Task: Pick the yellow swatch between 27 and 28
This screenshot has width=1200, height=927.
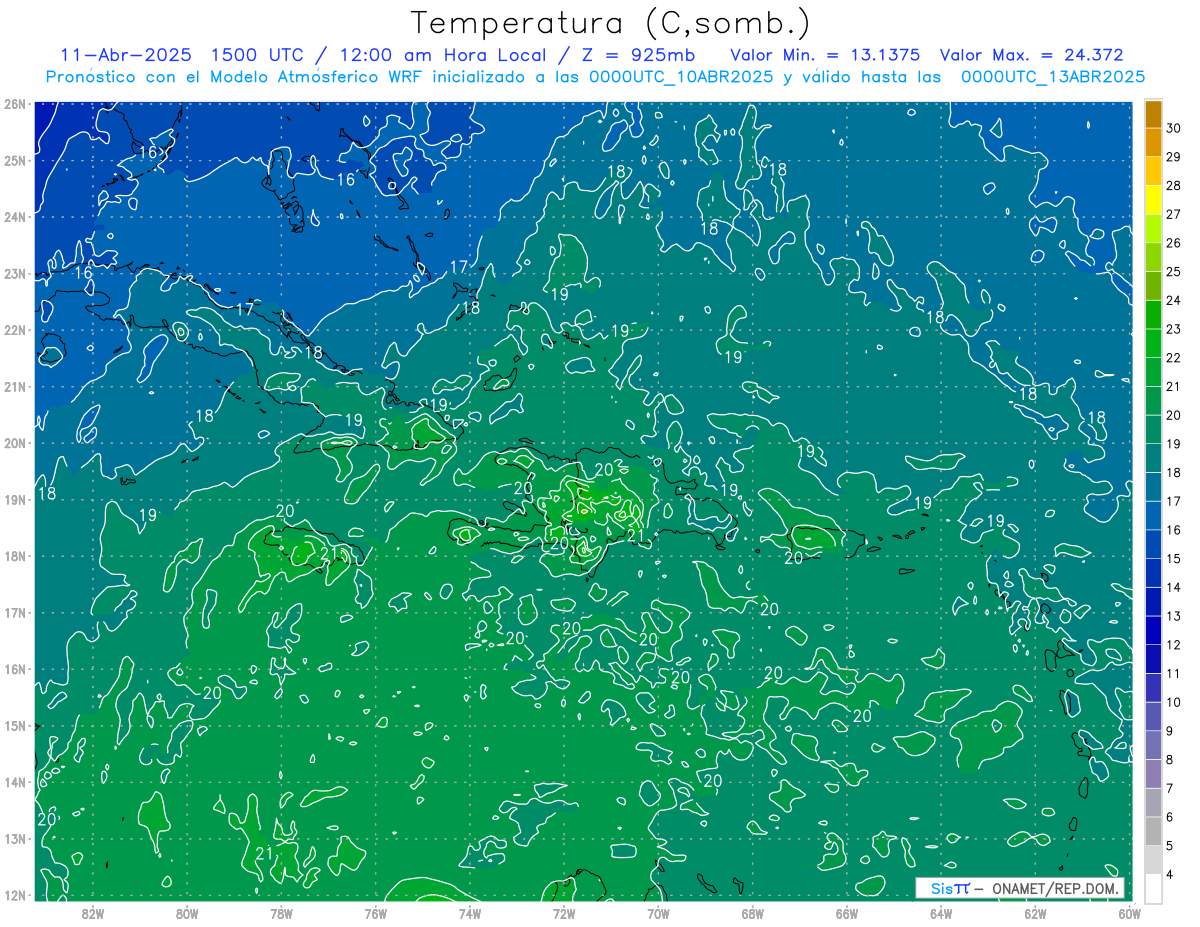Action: click(x=1153, y=201)
